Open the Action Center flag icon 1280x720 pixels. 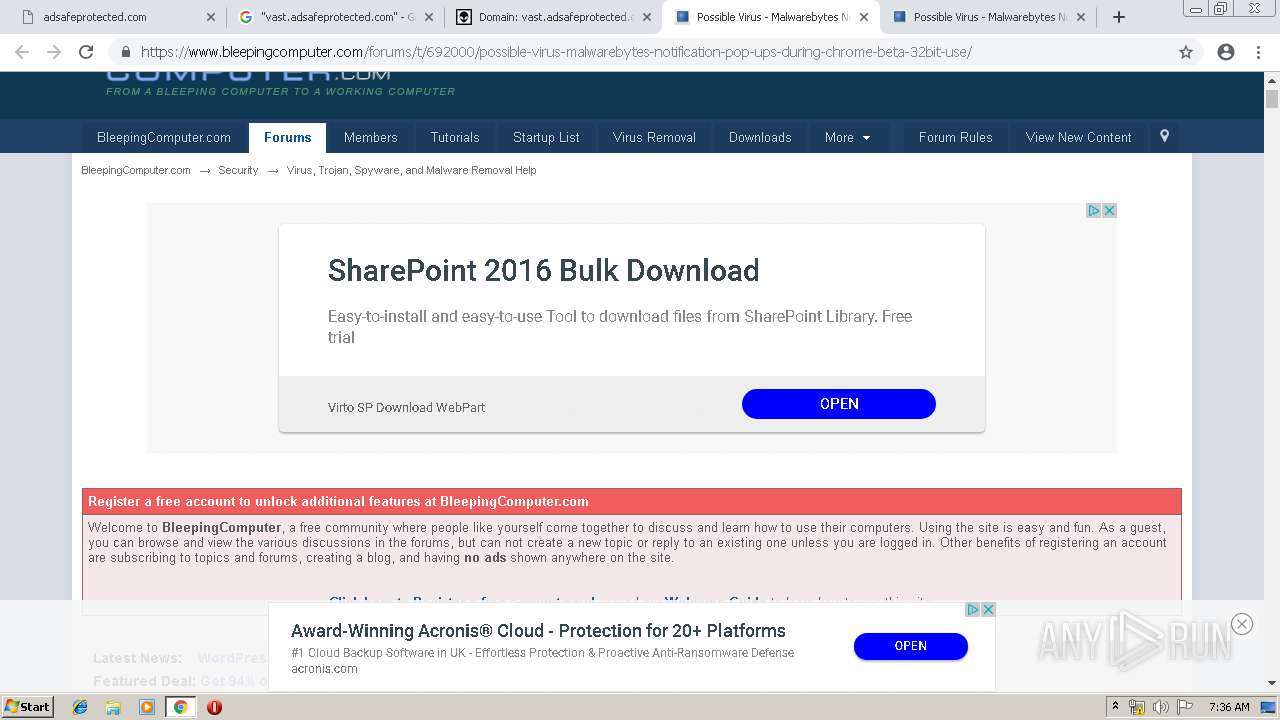coord(1184,707)
